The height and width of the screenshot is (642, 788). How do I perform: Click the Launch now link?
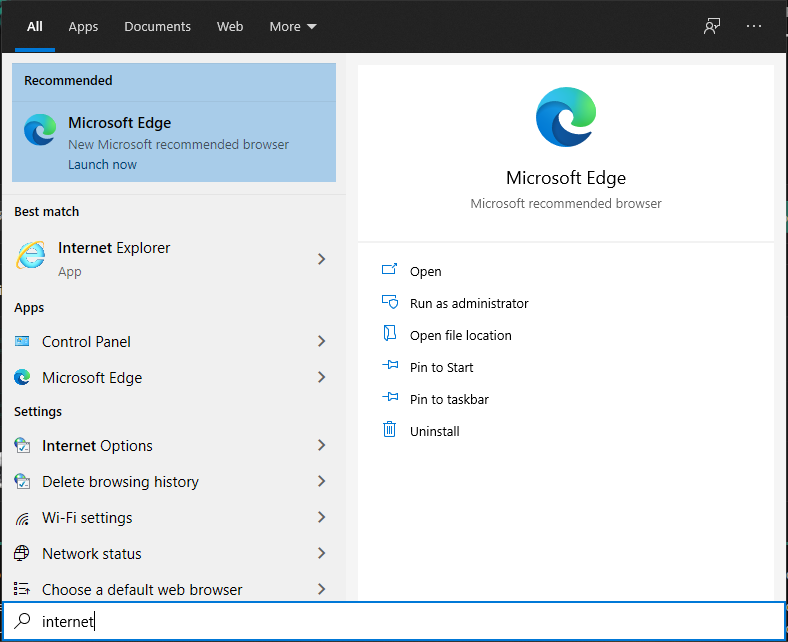102,165
